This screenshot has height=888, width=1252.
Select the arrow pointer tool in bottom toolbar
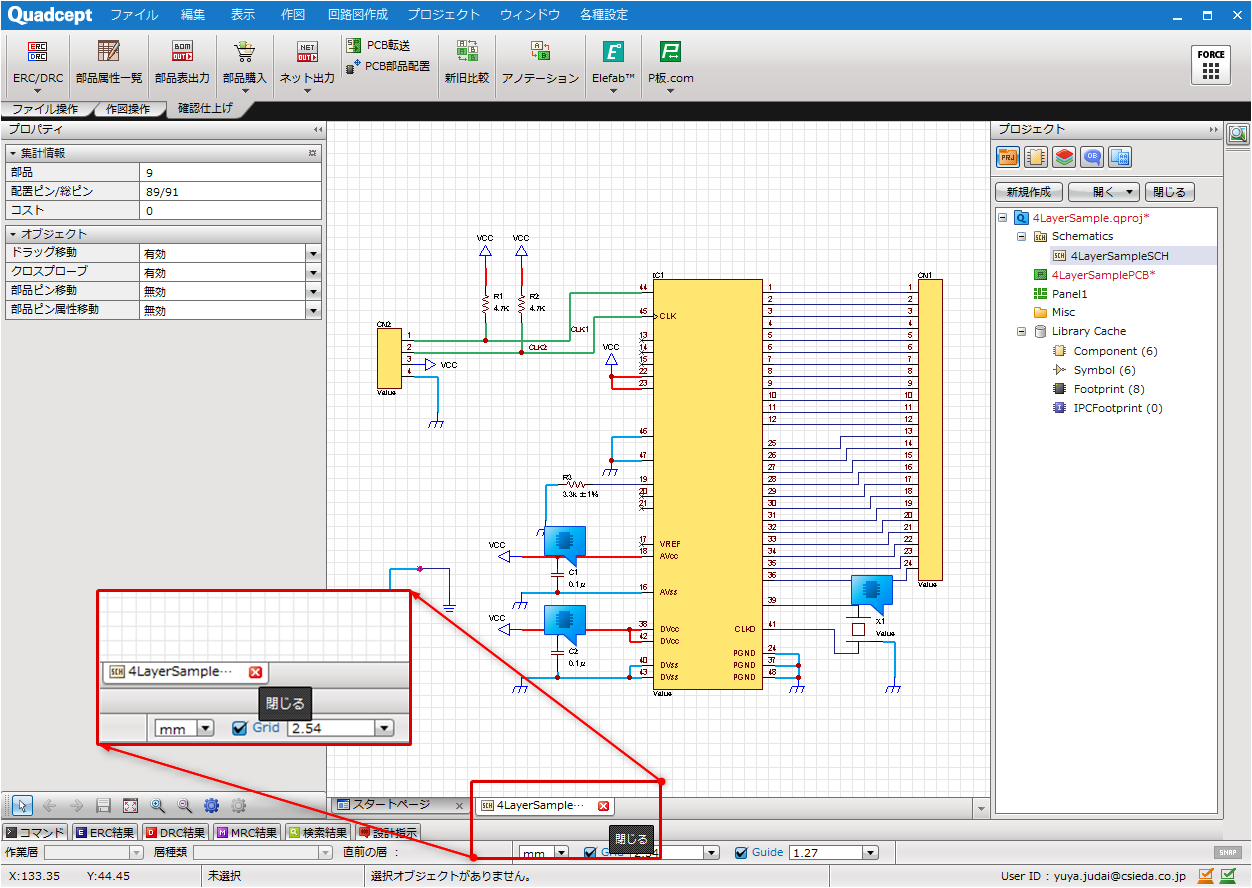pyautogui.click(x=22, y=805)
